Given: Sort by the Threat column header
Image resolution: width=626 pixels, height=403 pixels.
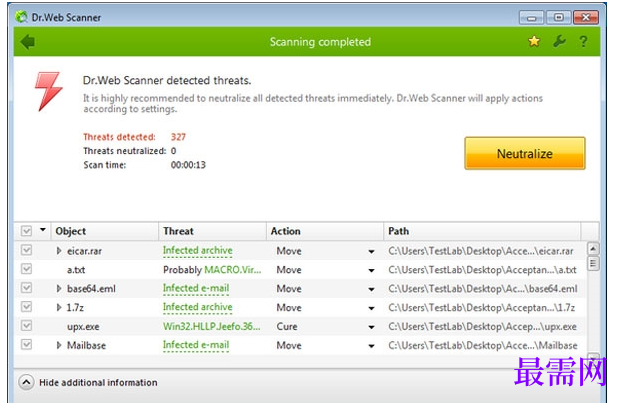Looking at the screenshot, I should coord(212,231).
